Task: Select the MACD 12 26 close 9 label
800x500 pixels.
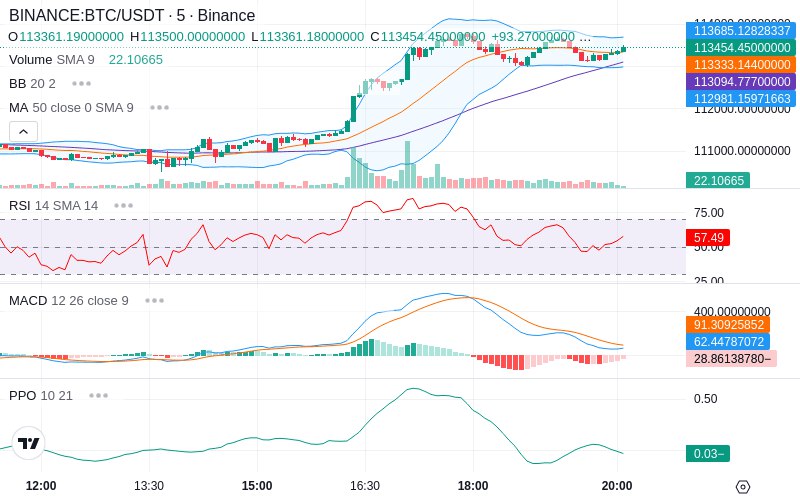Action: point(69,301)
